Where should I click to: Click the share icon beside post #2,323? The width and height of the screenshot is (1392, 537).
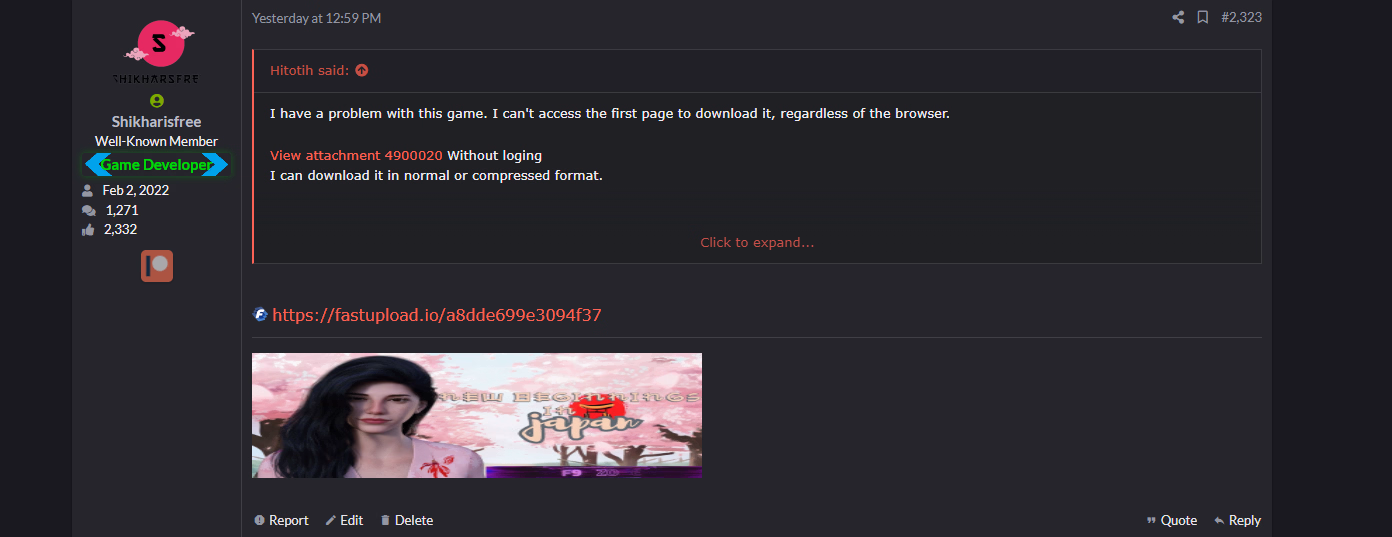click(x=1178, y=17)
